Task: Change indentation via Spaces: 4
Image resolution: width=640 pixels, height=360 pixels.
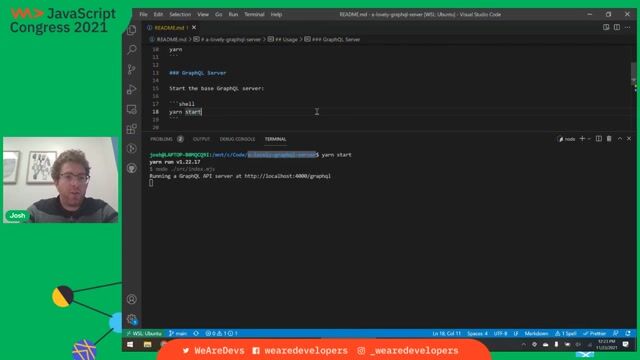Action: [477, 333]
